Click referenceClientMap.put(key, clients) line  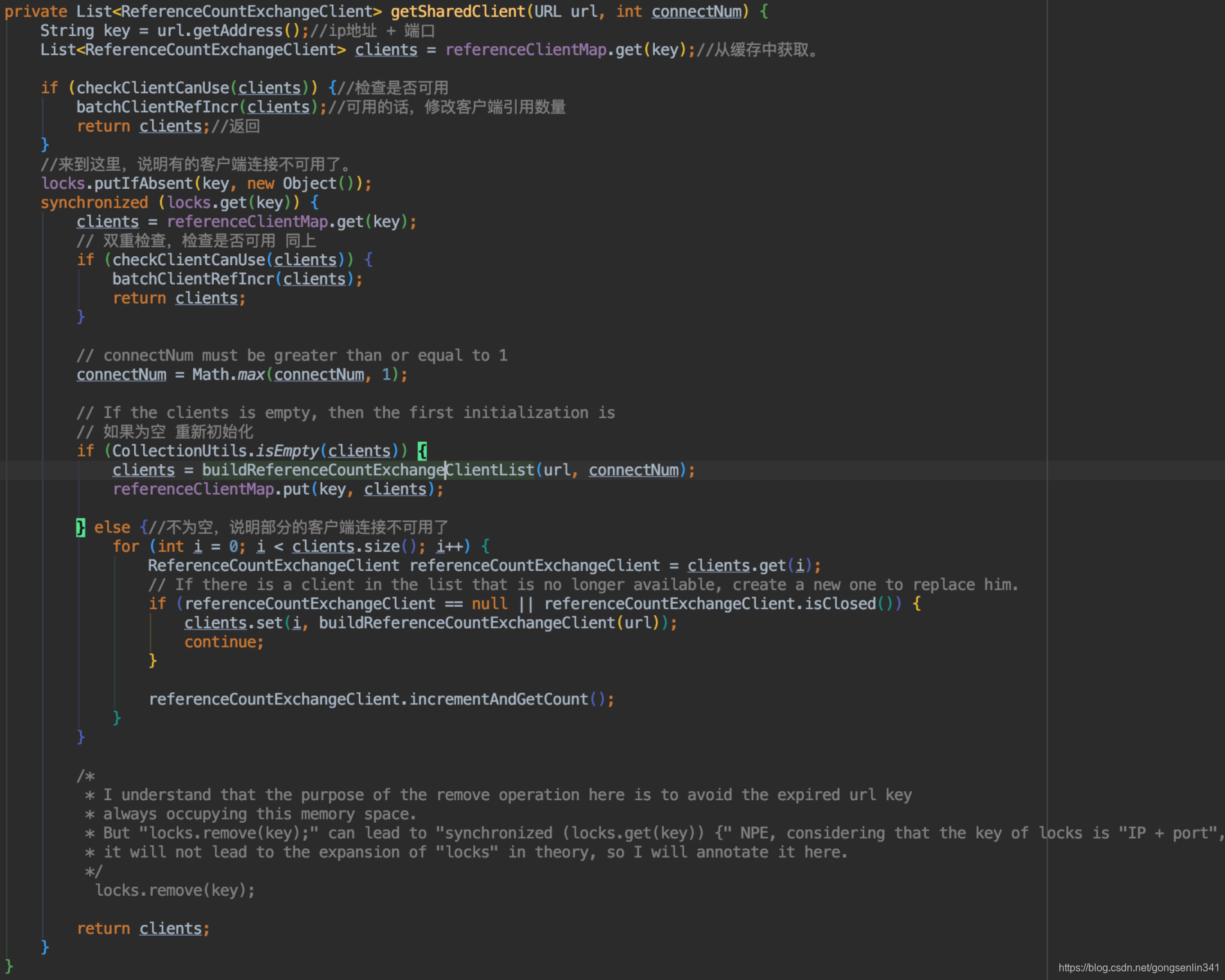point(278,489)
